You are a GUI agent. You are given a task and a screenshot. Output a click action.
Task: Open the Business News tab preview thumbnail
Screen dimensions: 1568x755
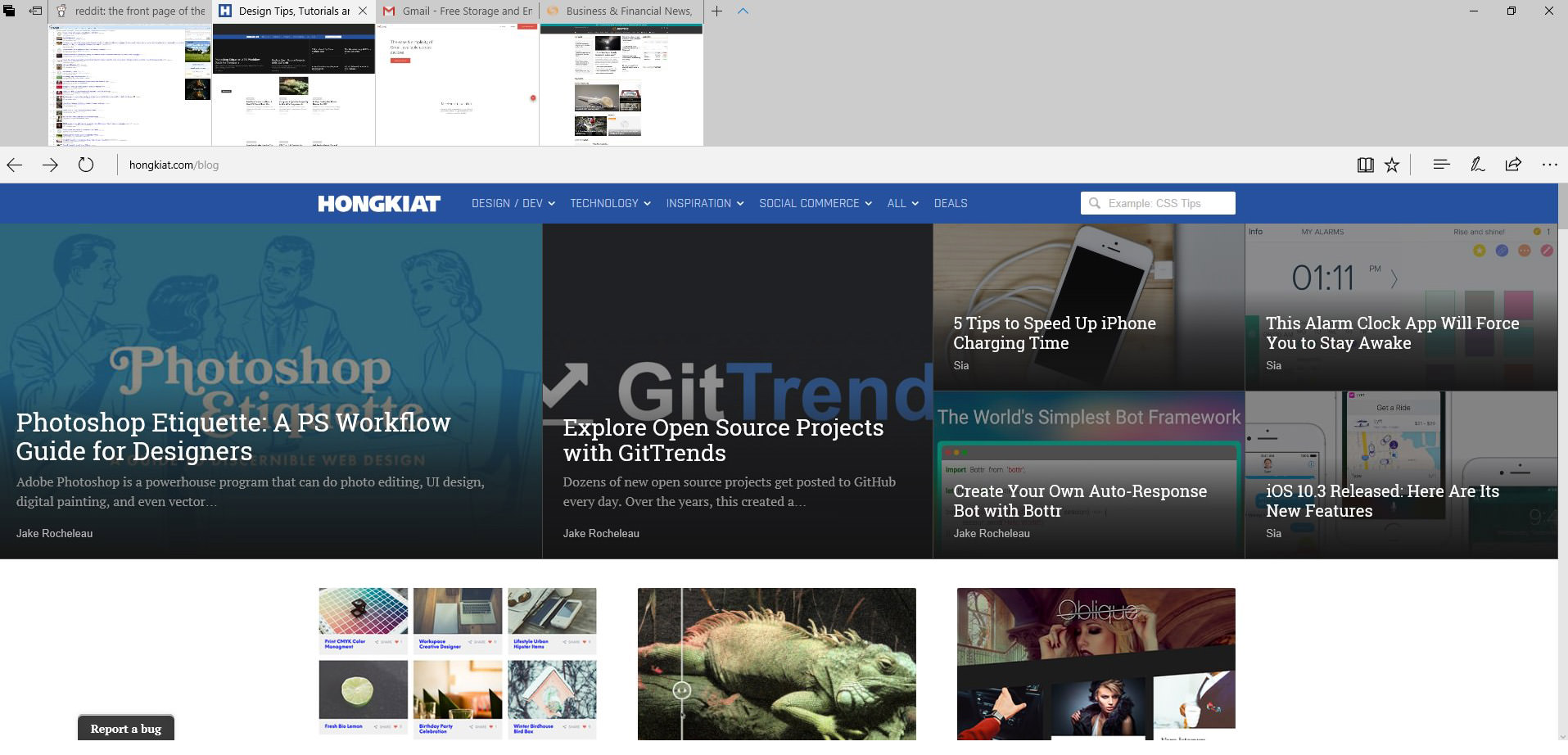click(x=621, y=84)
